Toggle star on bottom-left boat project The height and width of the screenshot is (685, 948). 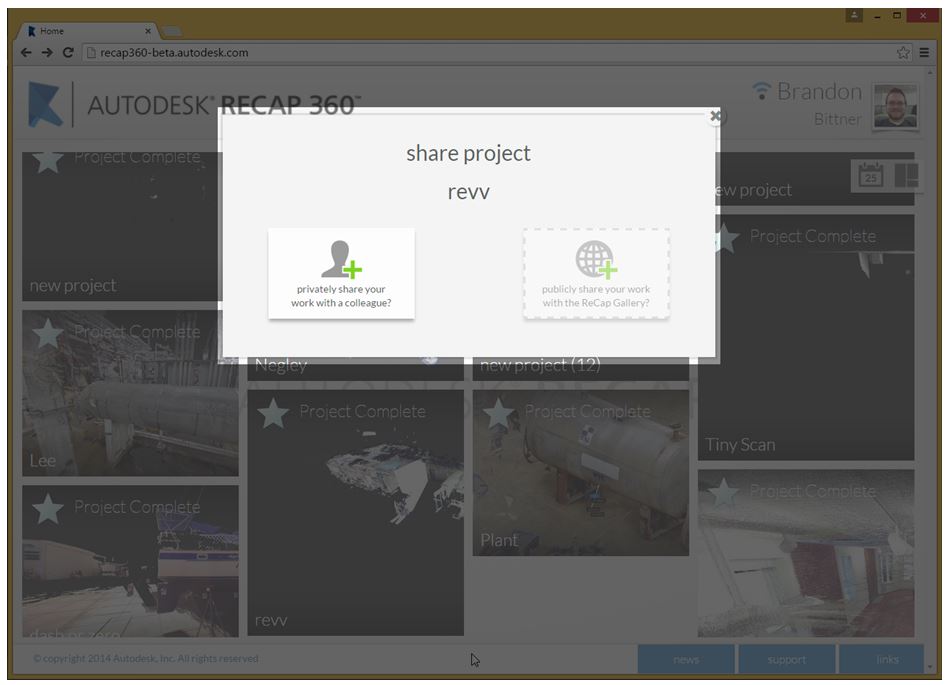click(48, 508)
